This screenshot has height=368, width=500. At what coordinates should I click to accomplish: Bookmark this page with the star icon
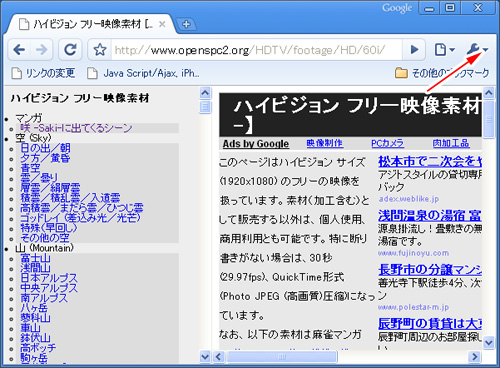coord(100,50)
